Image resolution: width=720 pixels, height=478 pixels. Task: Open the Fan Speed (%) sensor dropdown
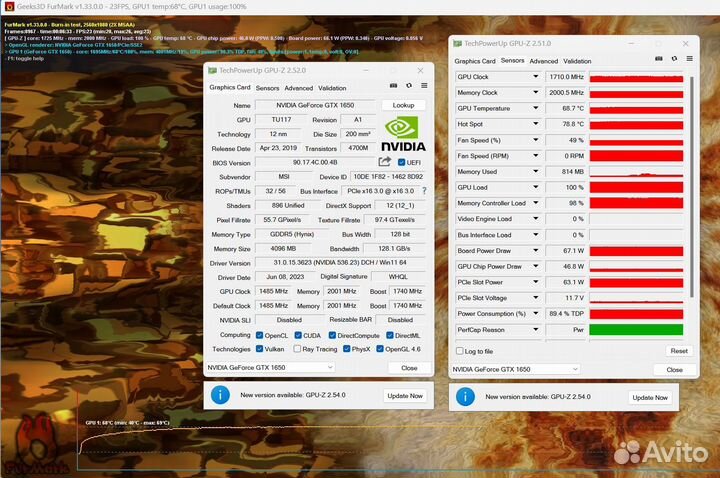[x=535, y=140]
